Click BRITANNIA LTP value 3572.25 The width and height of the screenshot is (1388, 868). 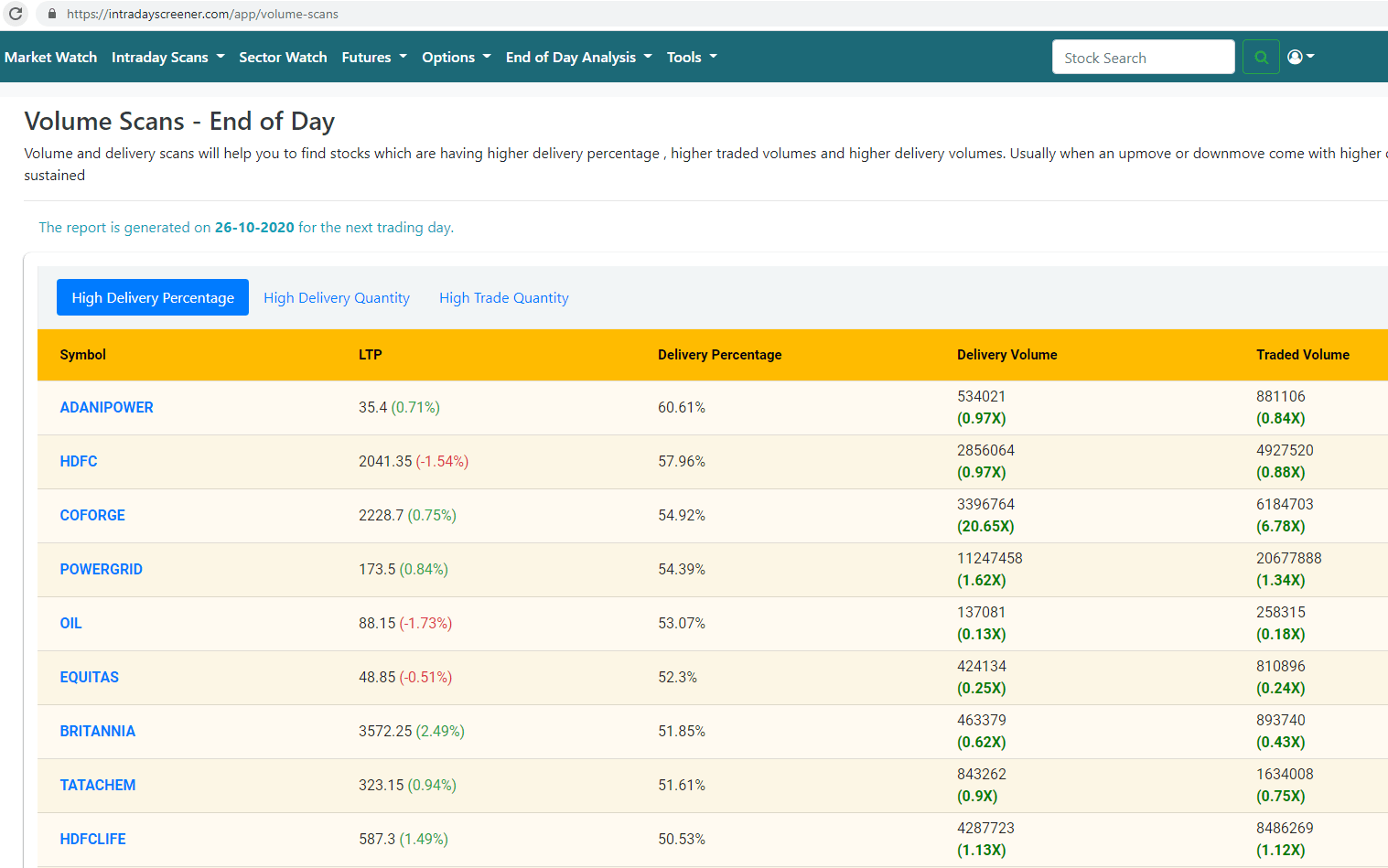point(385,731)
